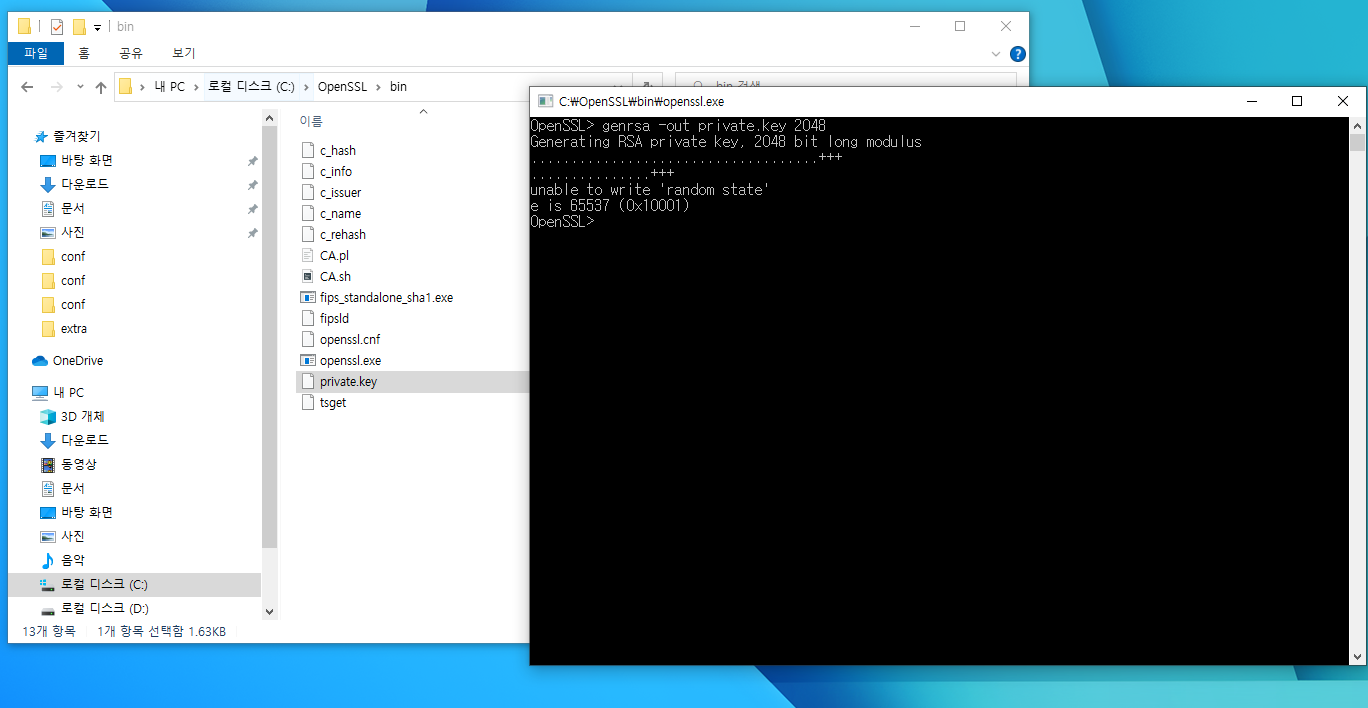Click the CA.sh script file icon
This screenshot has height=708, width=1368.
(308, 276)
